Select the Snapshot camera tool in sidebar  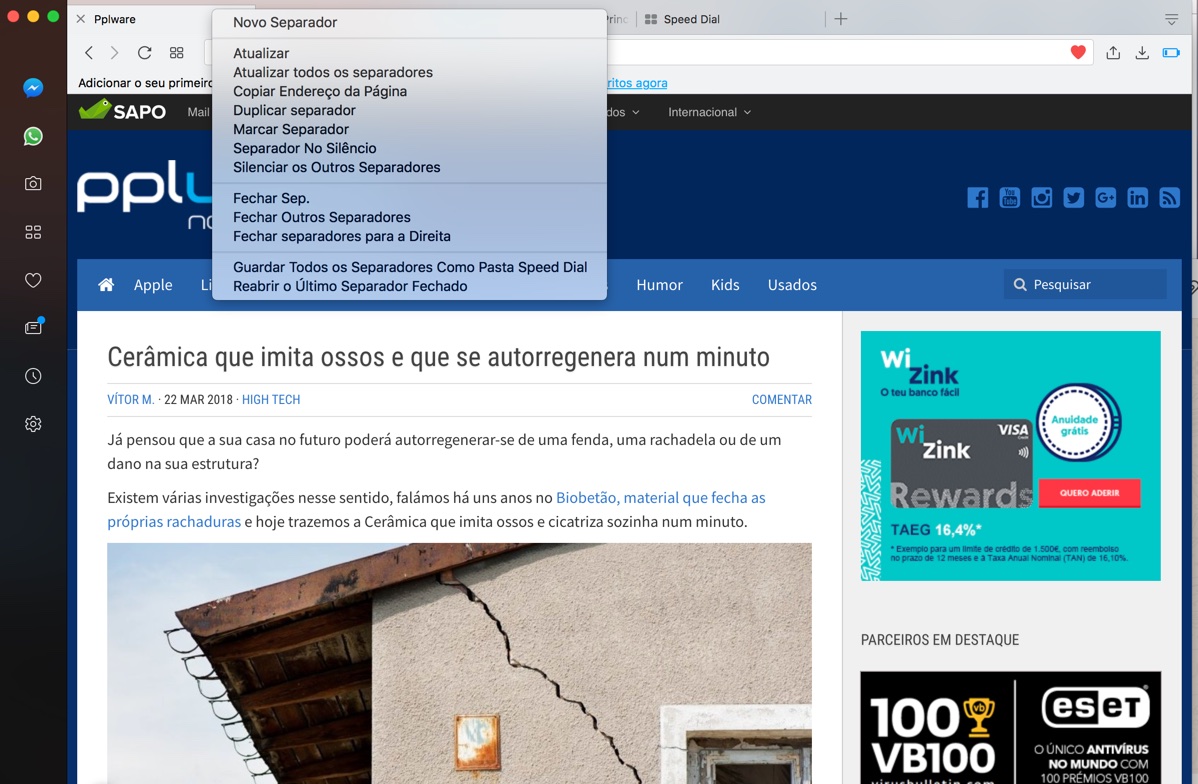pyautogui.click(x=33, y=184)
